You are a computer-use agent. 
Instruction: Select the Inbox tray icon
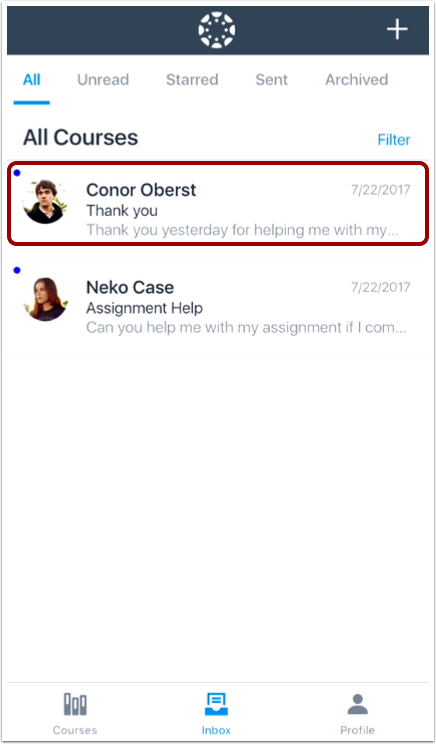(x=216, y=704)
